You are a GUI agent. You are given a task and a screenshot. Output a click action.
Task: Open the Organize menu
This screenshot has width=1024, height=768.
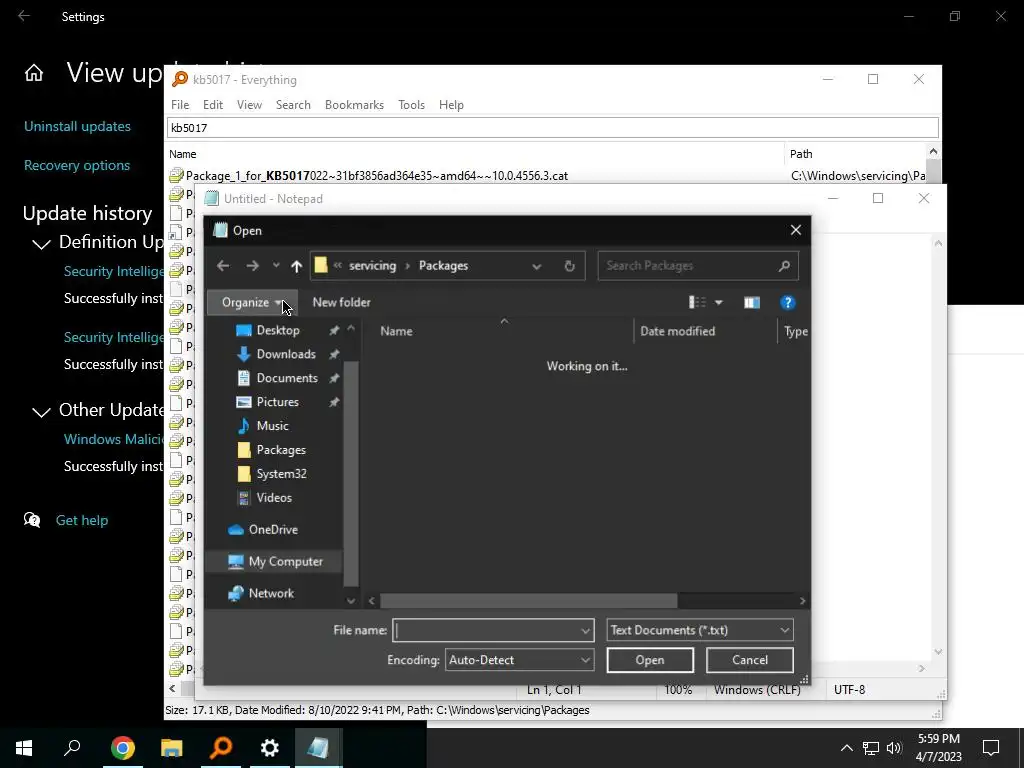coord(252,302)
